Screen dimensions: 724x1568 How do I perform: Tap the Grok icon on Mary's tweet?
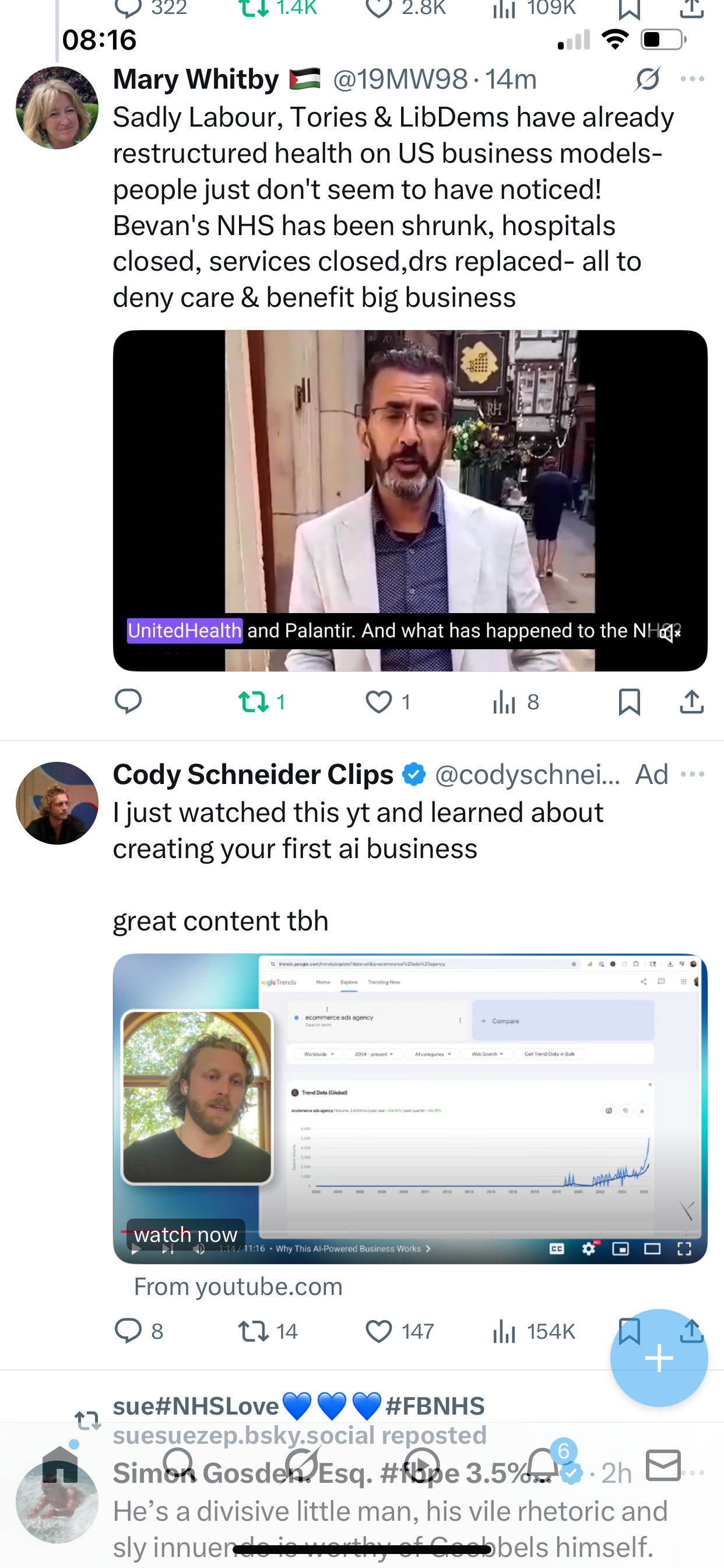(647, 79)
